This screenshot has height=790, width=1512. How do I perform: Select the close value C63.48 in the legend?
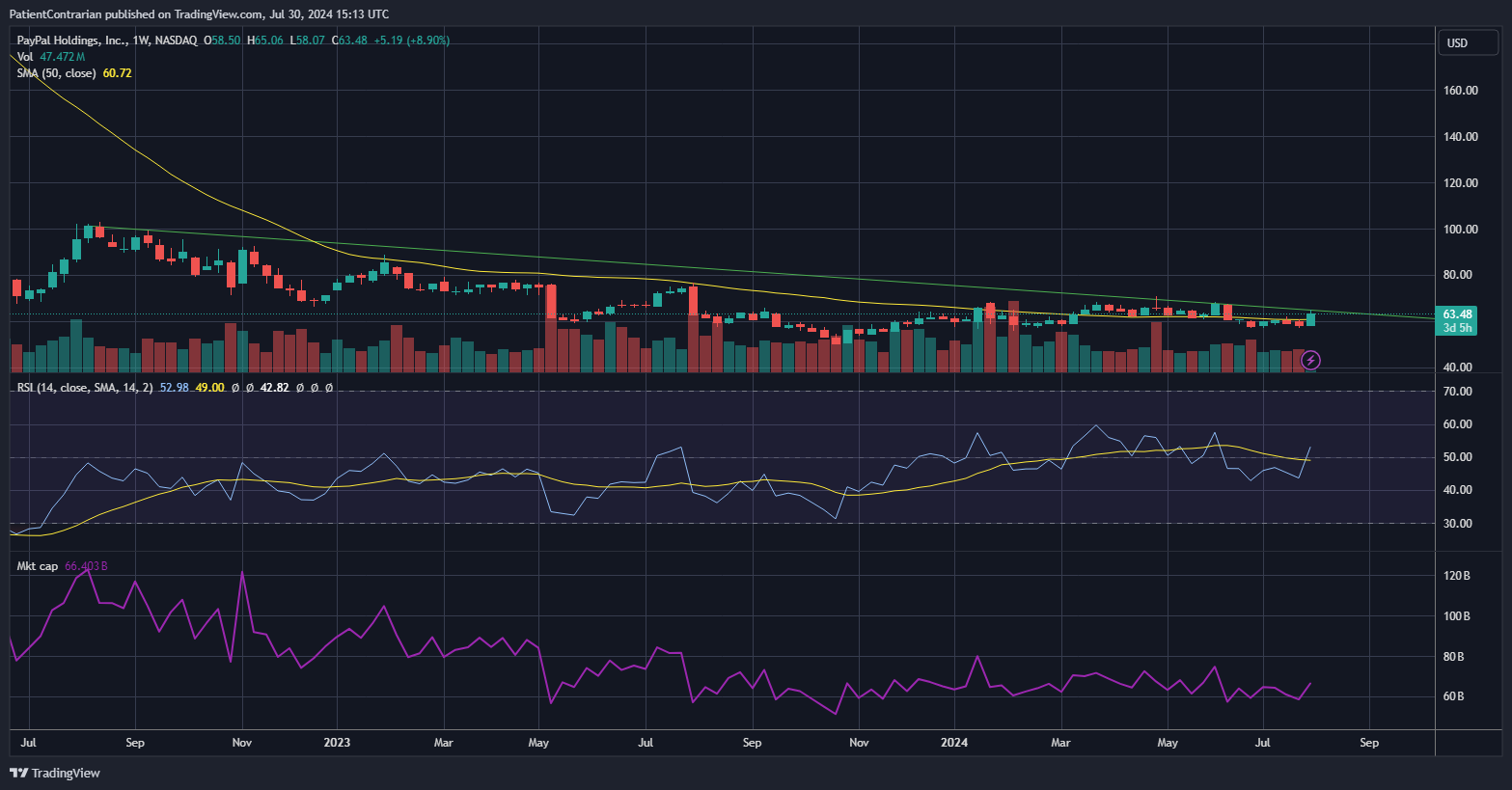click(x=349, y=41)
